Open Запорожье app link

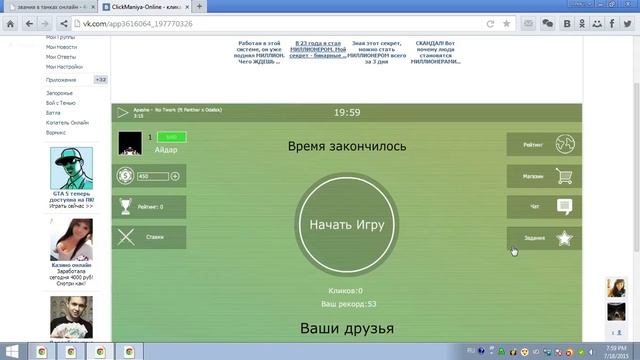pos(59,93)
